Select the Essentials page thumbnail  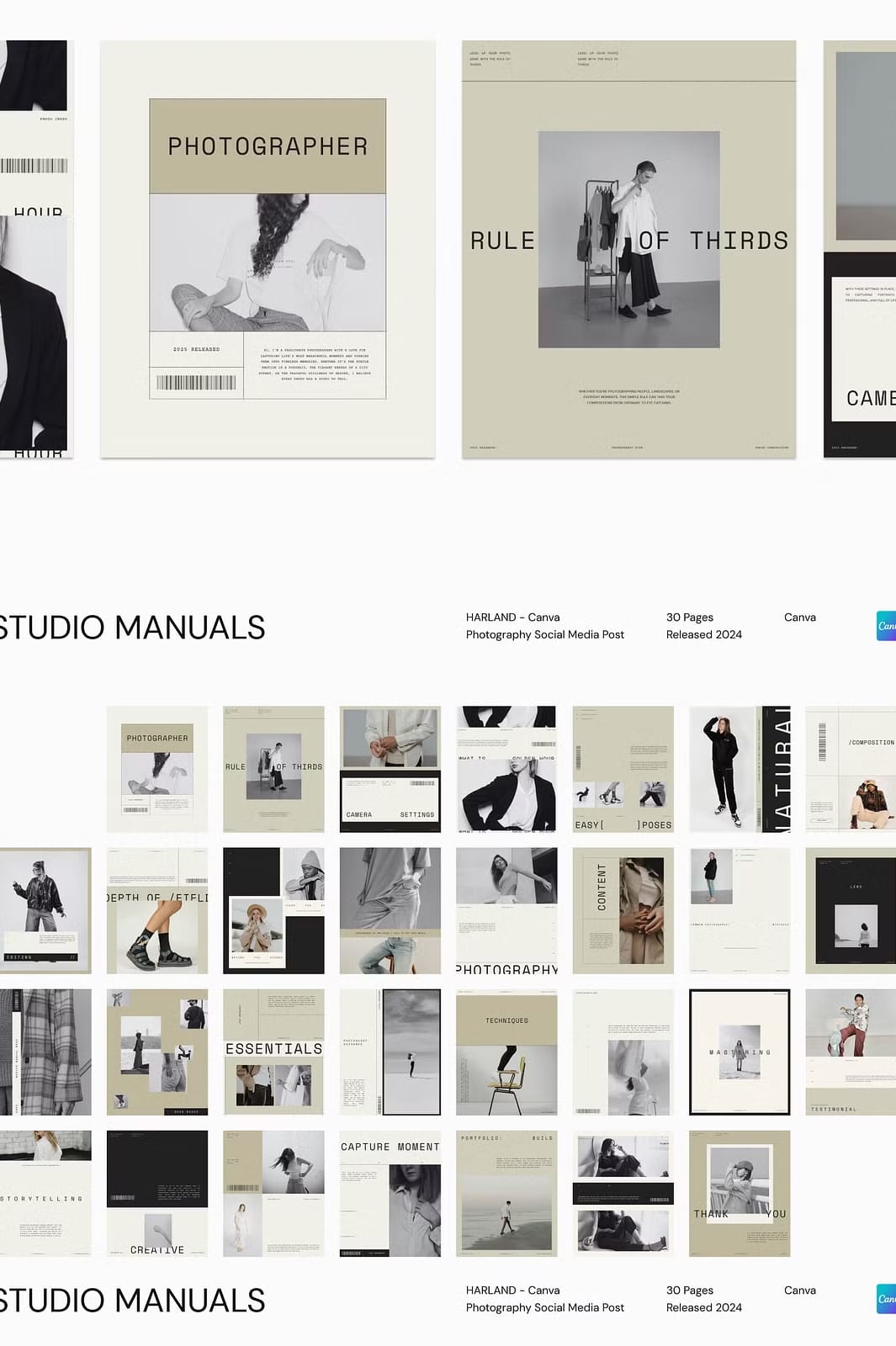coord(273,1052)
